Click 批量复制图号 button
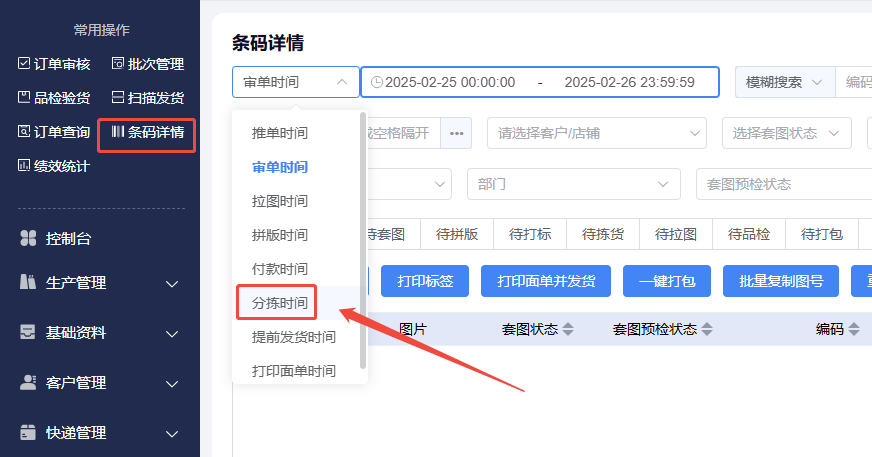 [781, 281]
